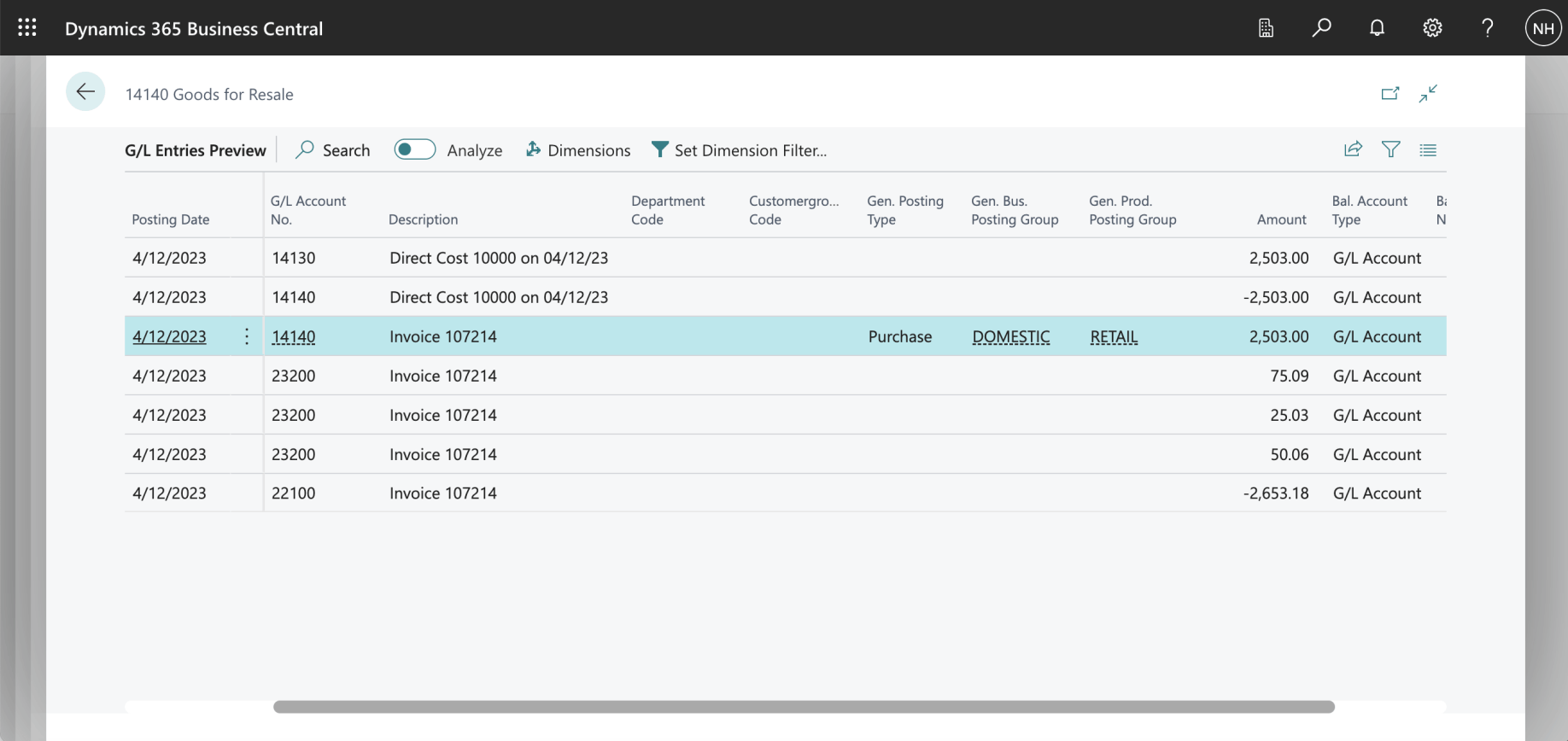Click the horizontal scrollbar at bottom
Screen dimensions: 1568x741
[x=803, y=707]
